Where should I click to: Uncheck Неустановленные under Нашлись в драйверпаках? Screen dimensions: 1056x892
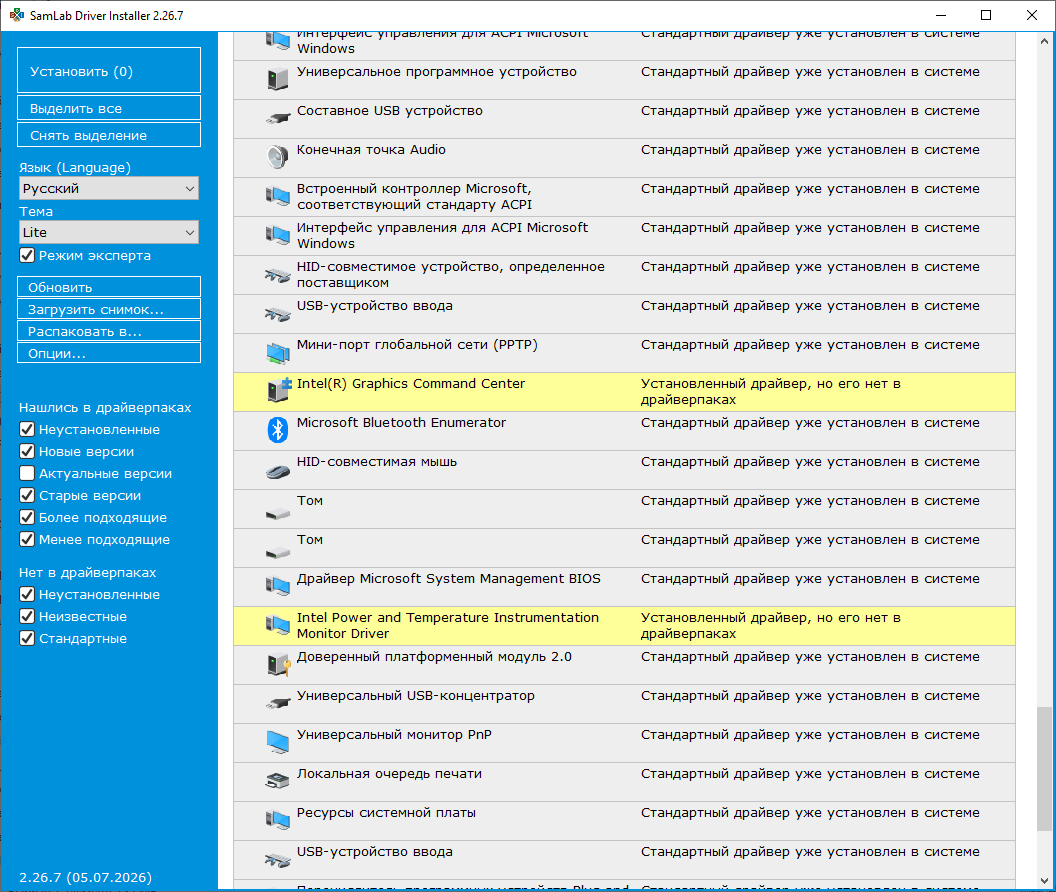(x=27, y=429)
